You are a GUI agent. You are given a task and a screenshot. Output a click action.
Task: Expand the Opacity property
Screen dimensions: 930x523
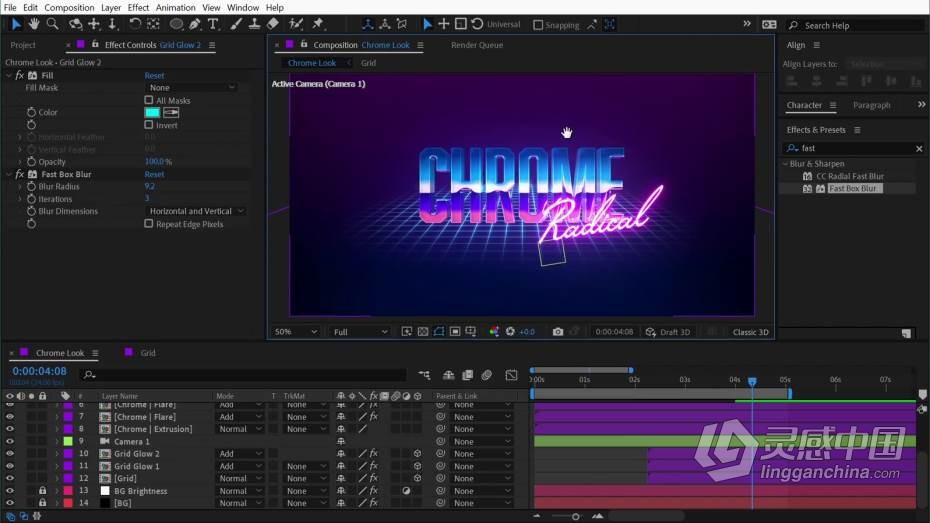(x=20, y=162)
